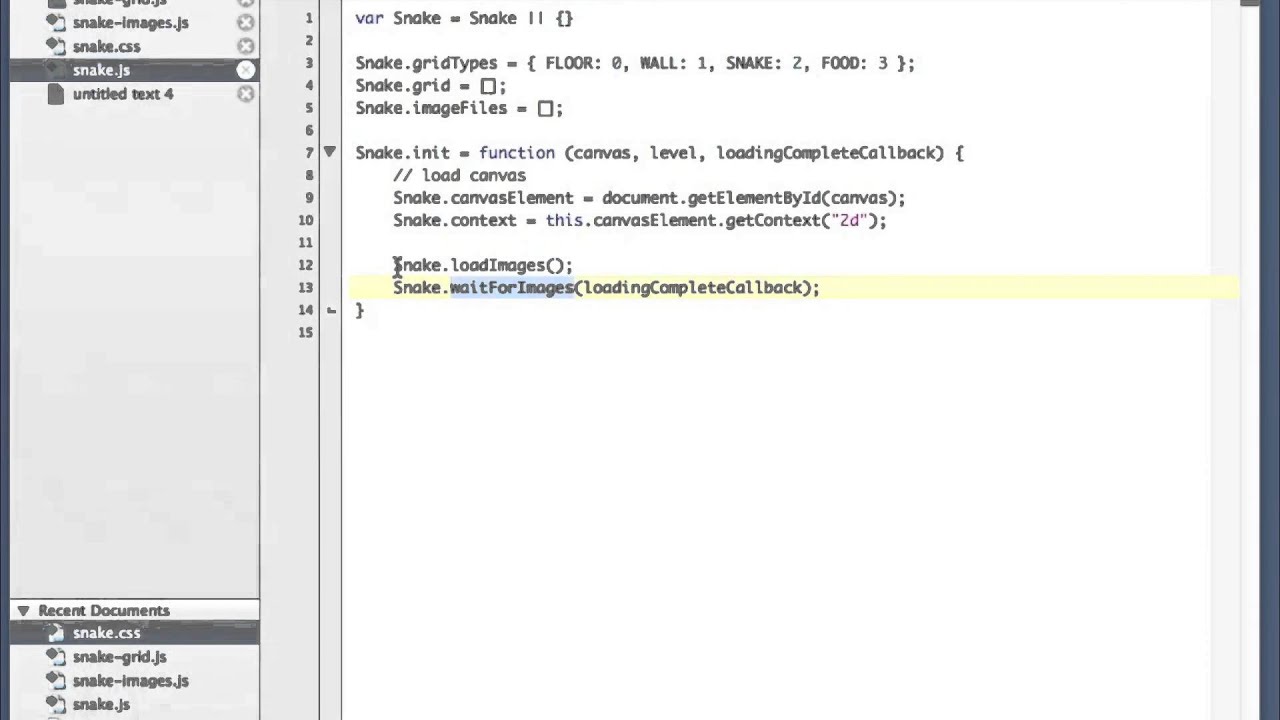Click the snake.css file icon in open documents
The image size is (1280, 720).
coord(56,46)
